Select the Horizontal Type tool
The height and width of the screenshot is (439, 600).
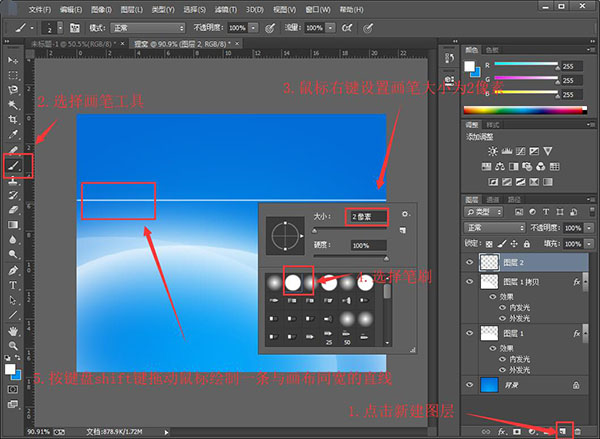coord(13,286)
